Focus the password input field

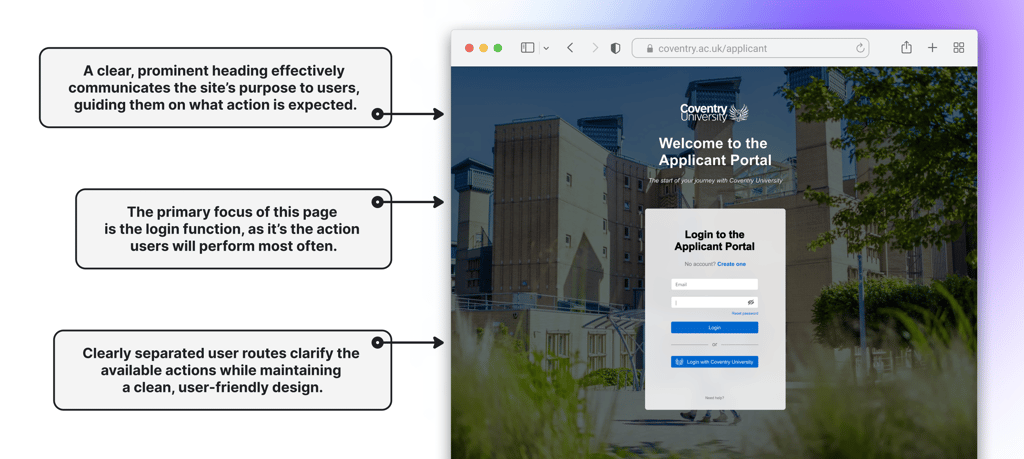click(714, 302)
